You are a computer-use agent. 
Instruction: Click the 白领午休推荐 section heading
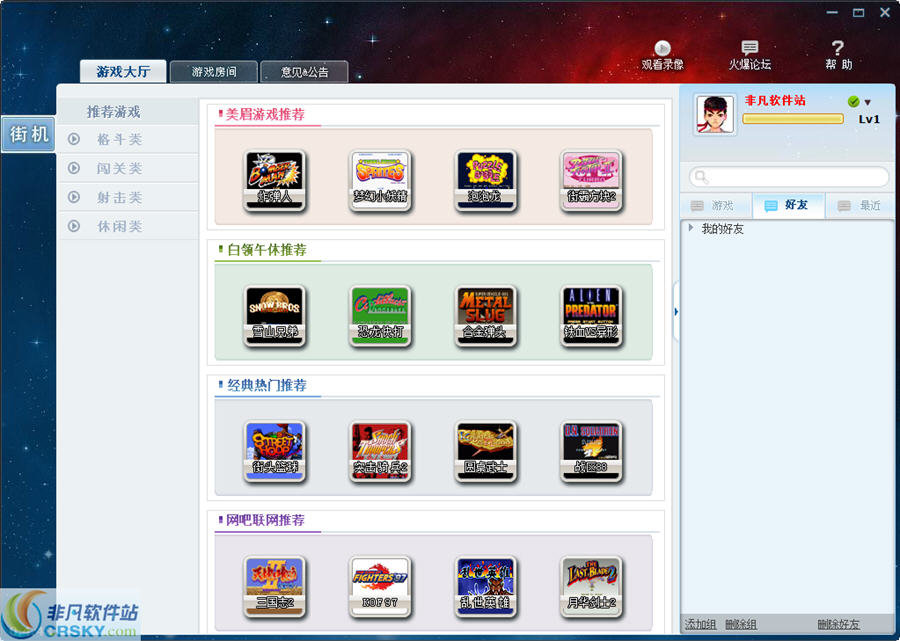tap(267, 250)
